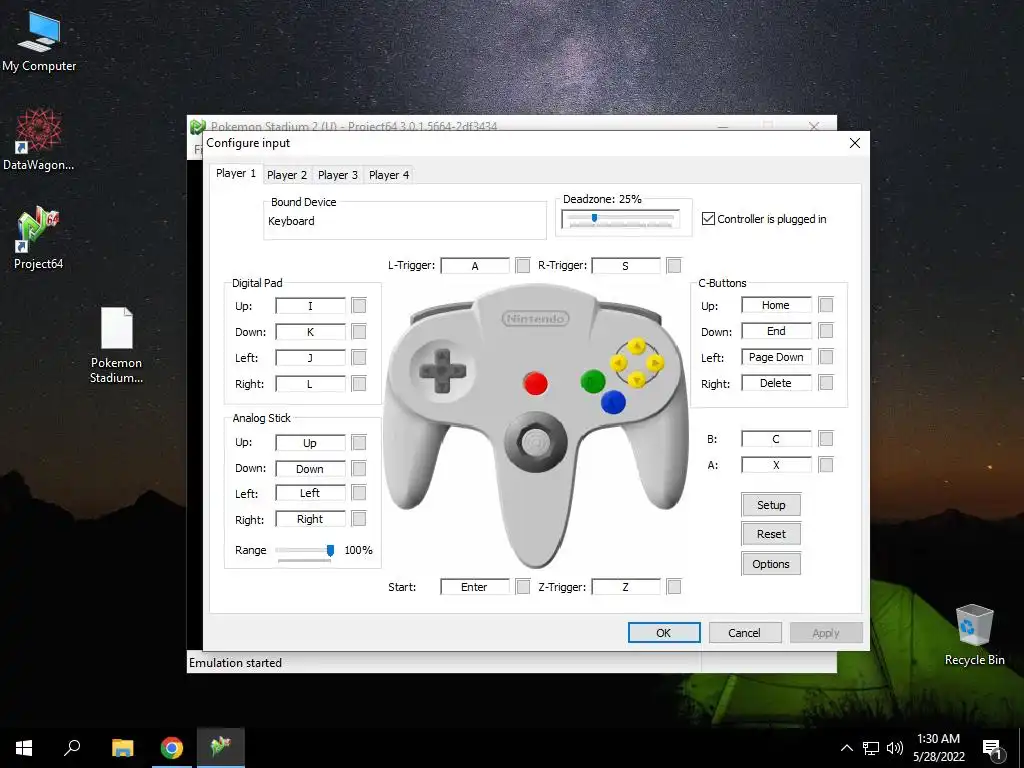
Task: Click the Analog Stick Left field
Action: click(x=310, y=493)
